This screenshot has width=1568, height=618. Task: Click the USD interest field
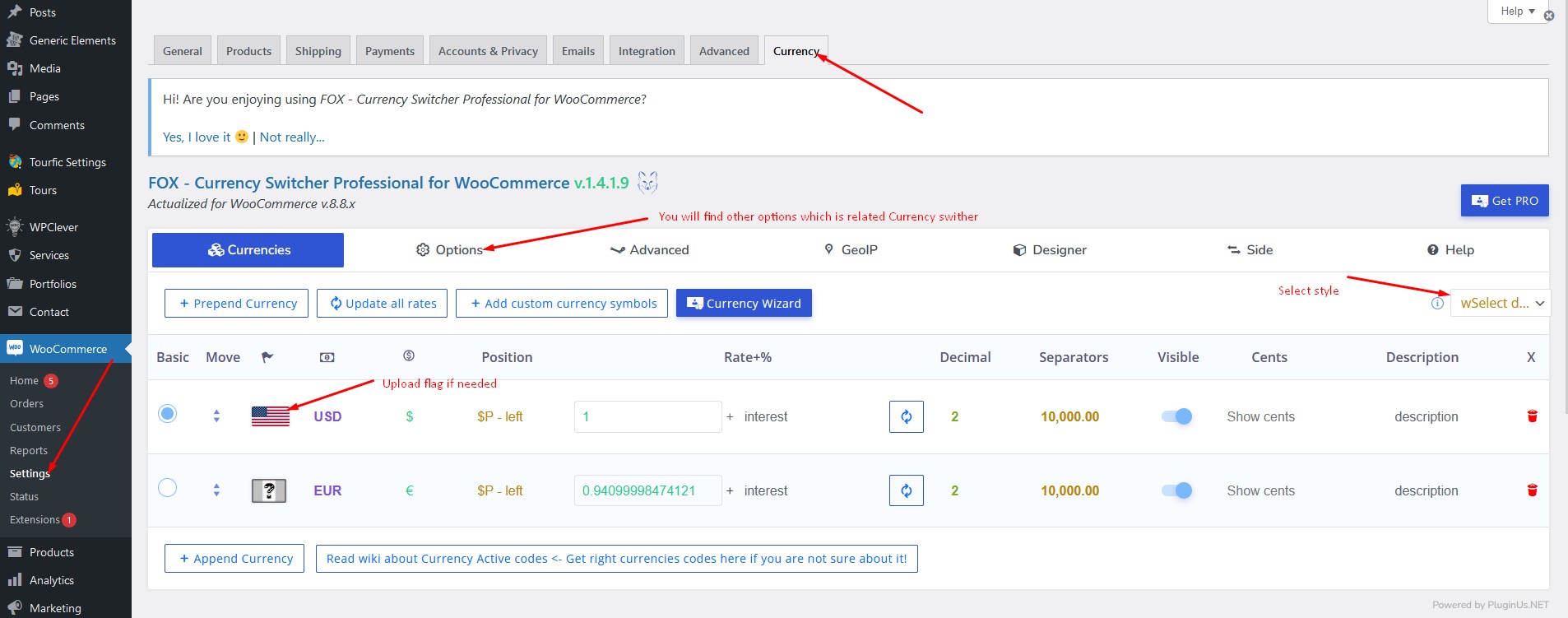[766, 416]
